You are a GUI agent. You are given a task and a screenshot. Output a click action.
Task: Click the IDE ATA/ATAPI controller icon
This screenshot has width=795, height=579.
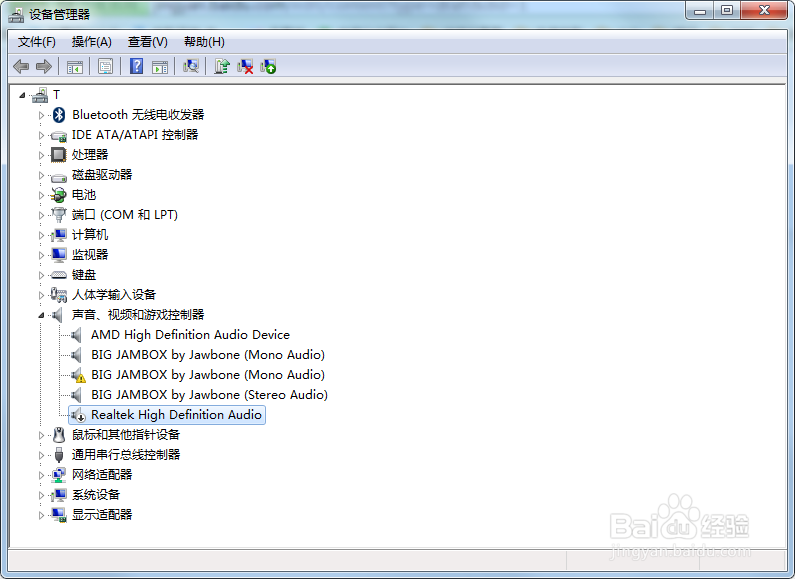click(59, 135)
